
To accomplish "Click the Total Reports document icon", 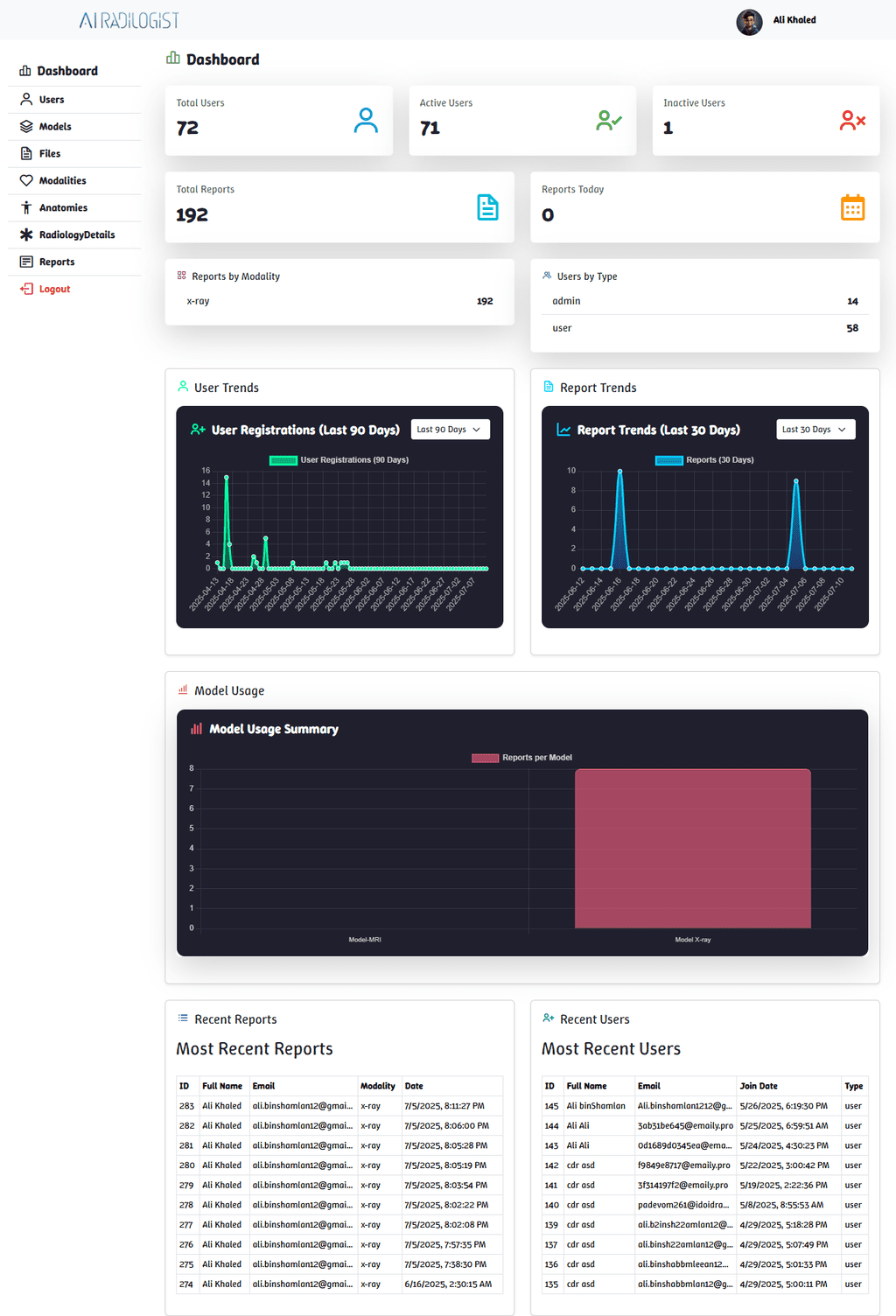I will pos(487,207).
